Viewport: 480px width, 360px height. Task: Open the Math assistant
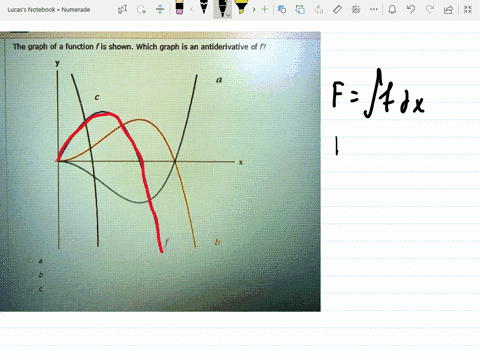(356, 9)
